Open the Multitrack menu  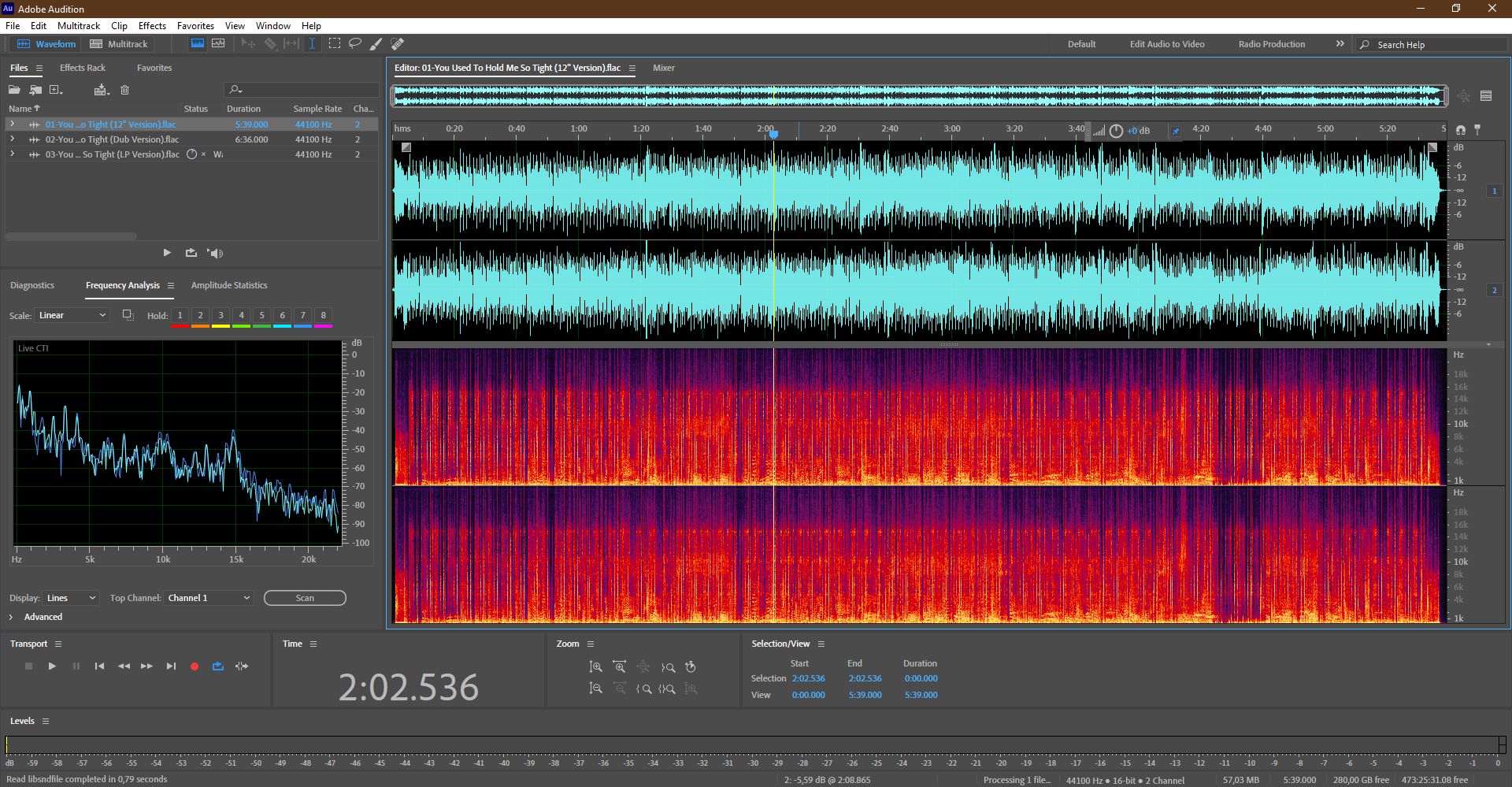coord(79,26)
